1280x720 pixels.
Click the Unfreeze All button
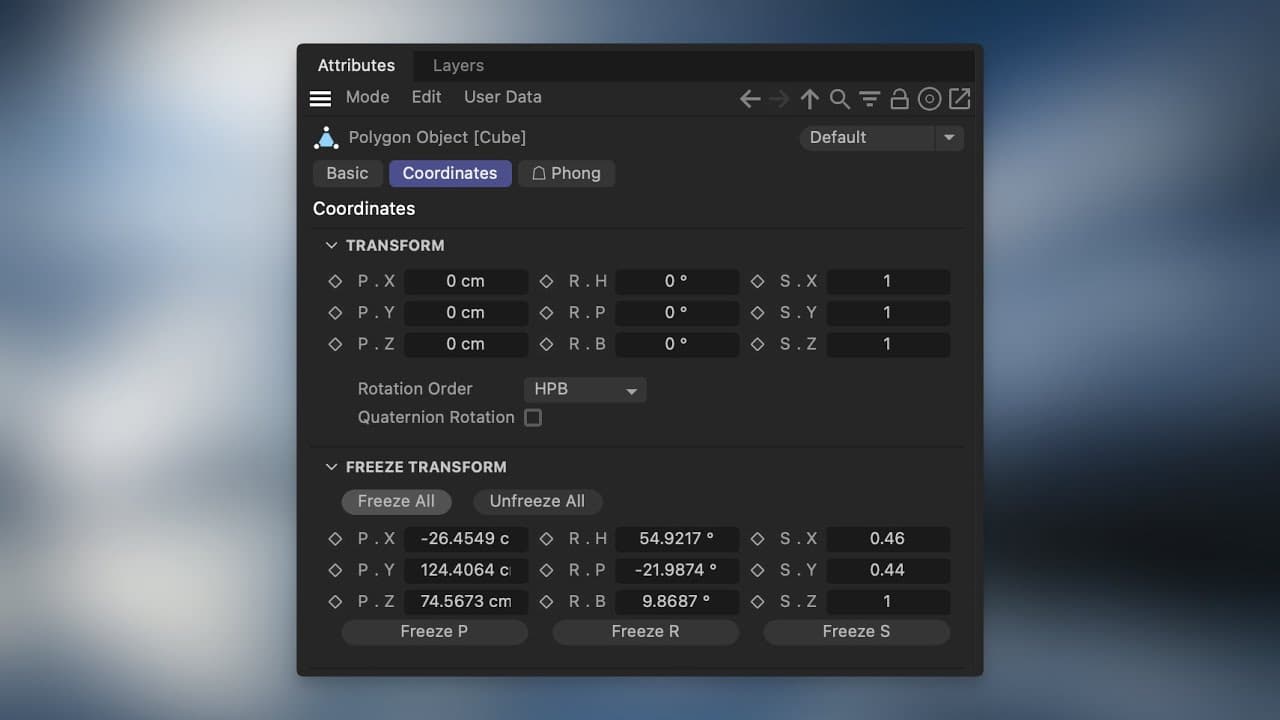coord(537,501)
